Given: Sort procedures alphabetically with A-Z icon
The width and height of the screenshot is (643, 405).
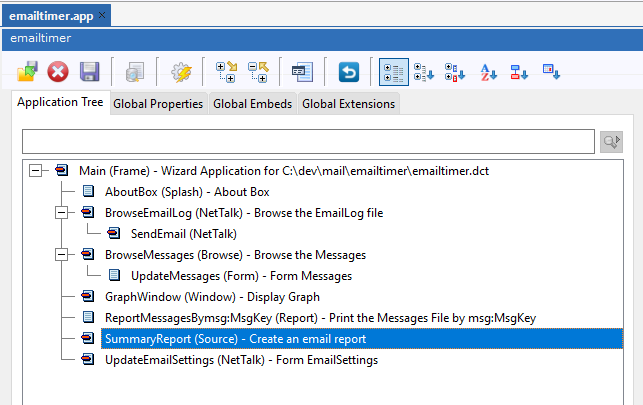Looking at the screenshot, I should 489,72.
